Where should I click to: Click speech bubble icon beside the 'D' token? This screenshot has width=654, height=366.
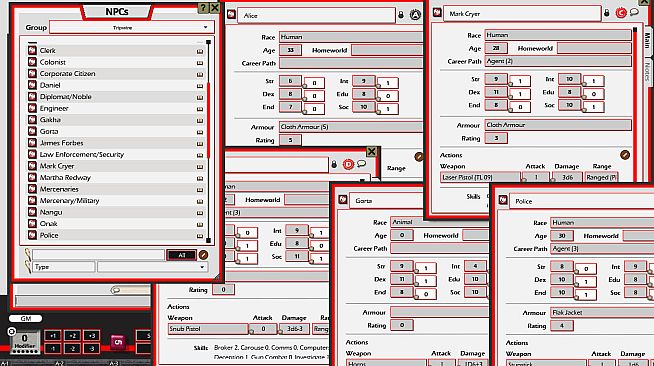pyautogui.click(x=361, y=163)
